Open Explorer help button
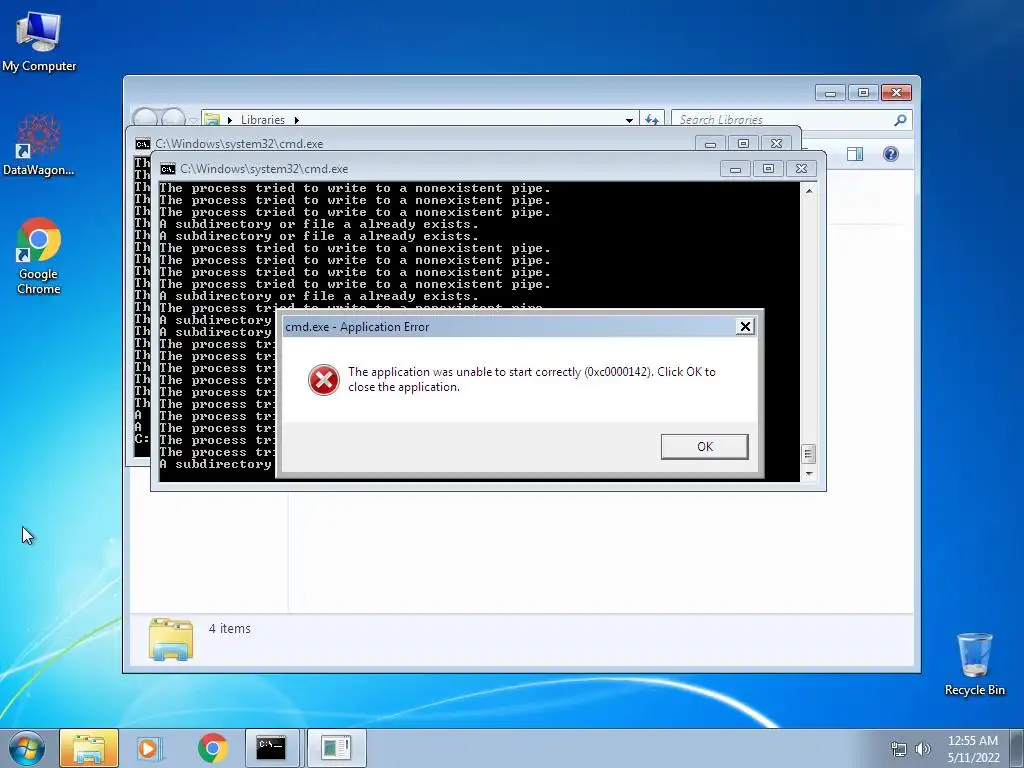1024x768 pixels. [890, 154]
